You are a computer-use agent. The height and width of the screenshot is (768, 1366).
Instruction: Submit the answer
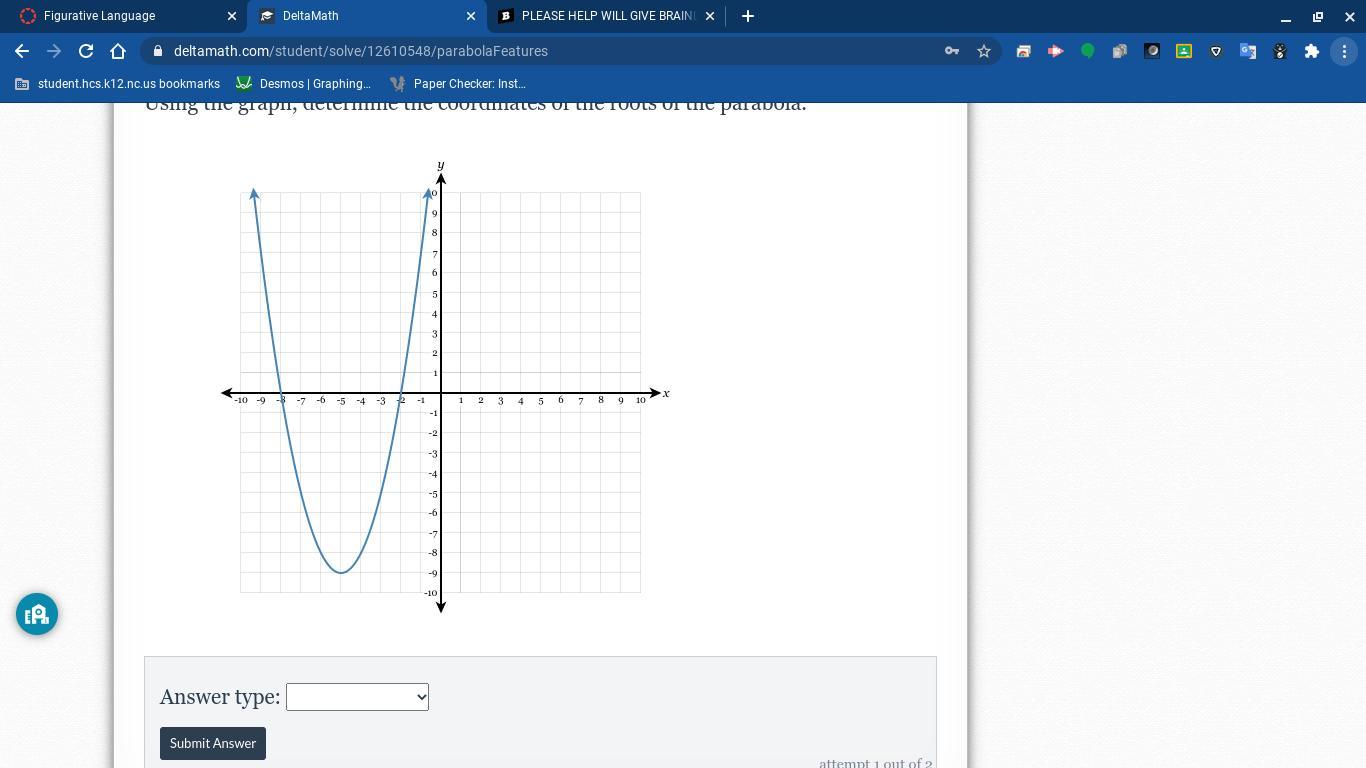click(x=213, y=743)
